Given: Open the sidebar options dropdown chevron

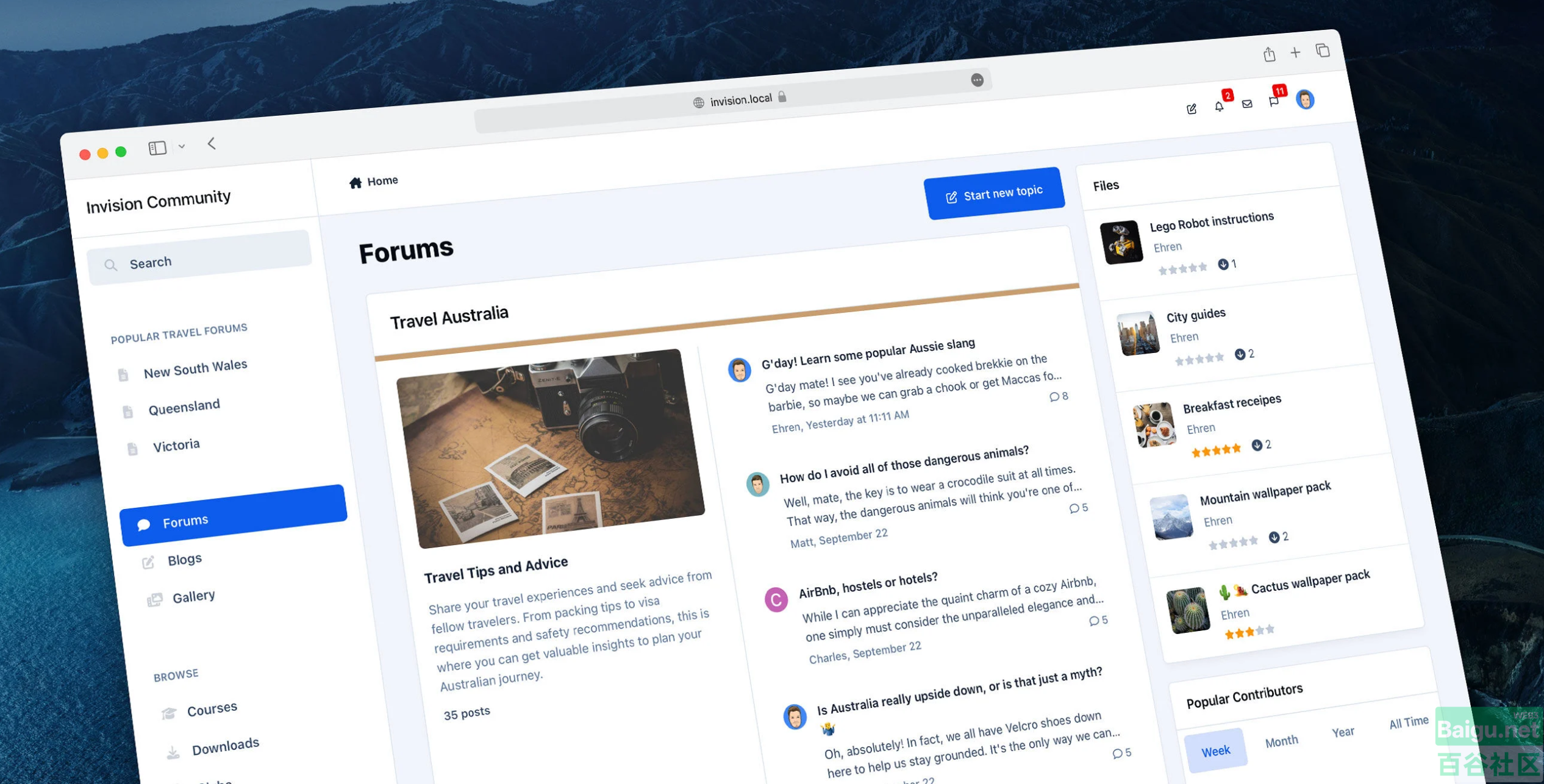Looking at the screenshot, I should pos(182,146).
